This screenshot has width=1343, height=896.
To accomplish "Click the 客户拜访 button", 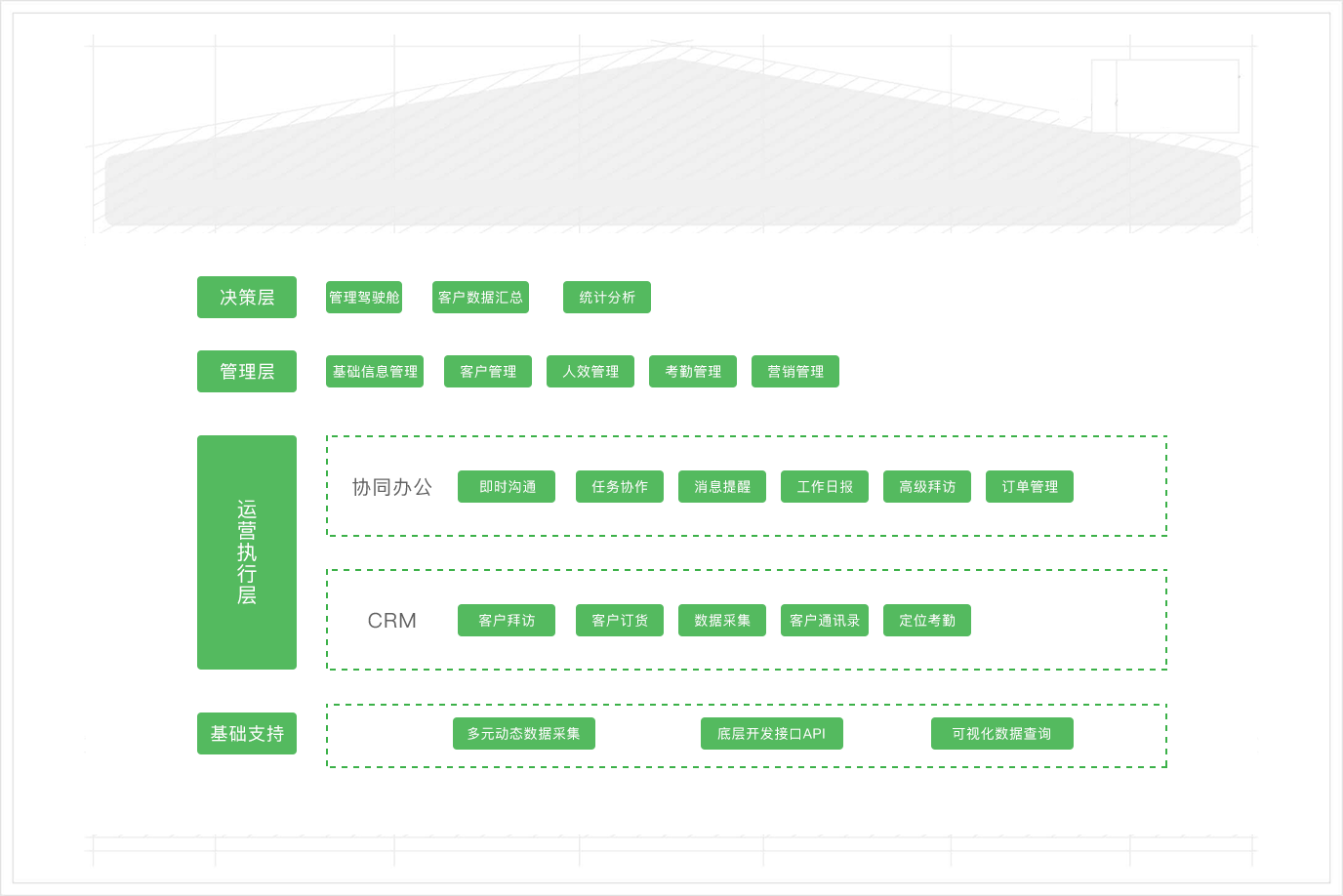I will click(506, 621).
